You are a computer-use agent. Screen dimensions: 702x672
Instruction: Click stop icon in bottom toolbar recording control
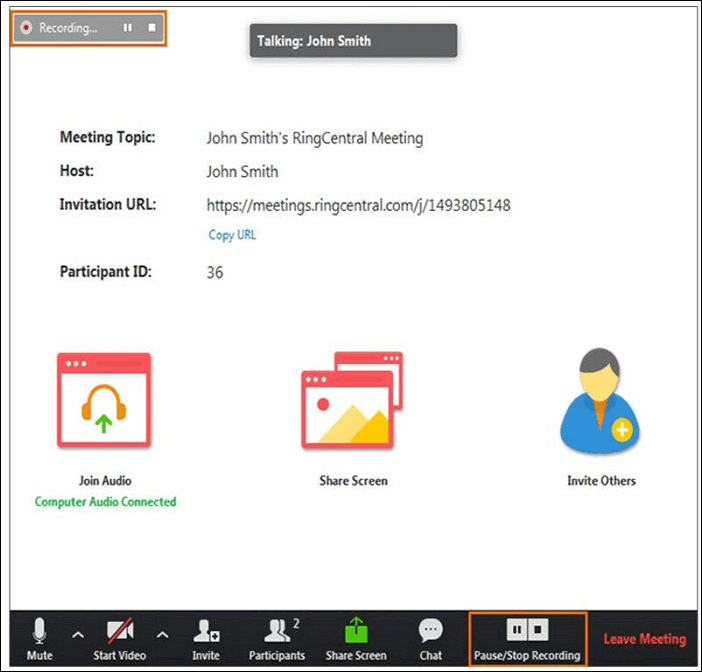click(x=538, y=630)
